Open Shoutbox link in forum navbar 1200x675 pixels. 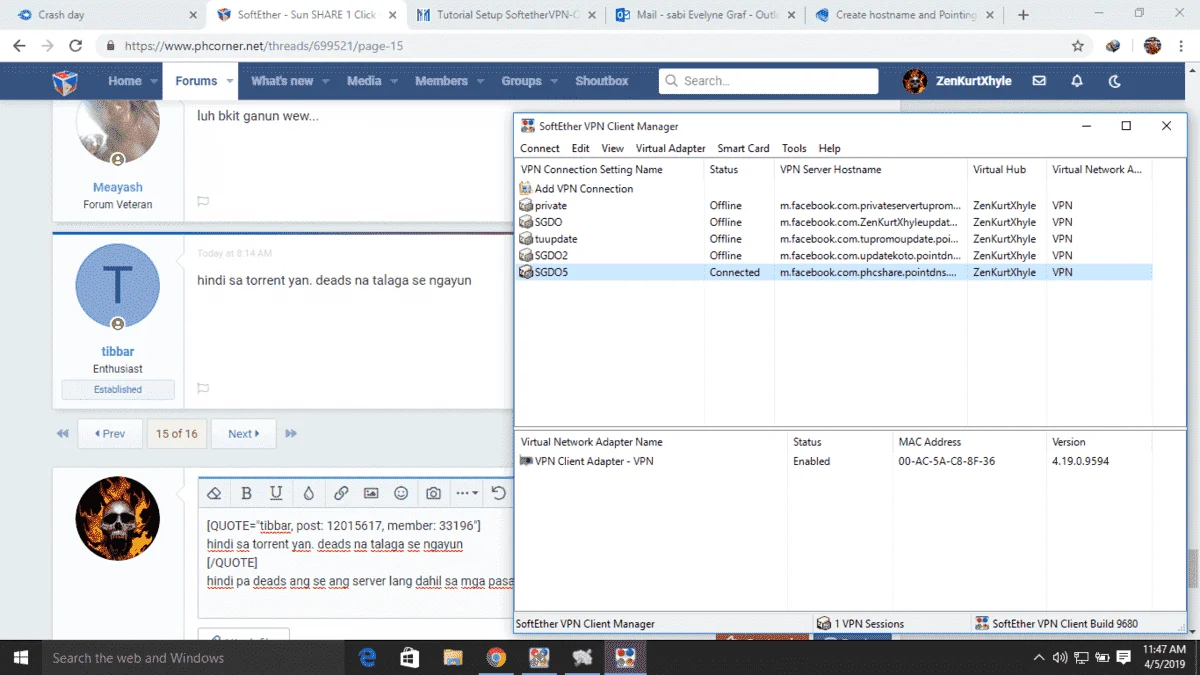click(602, 81)
